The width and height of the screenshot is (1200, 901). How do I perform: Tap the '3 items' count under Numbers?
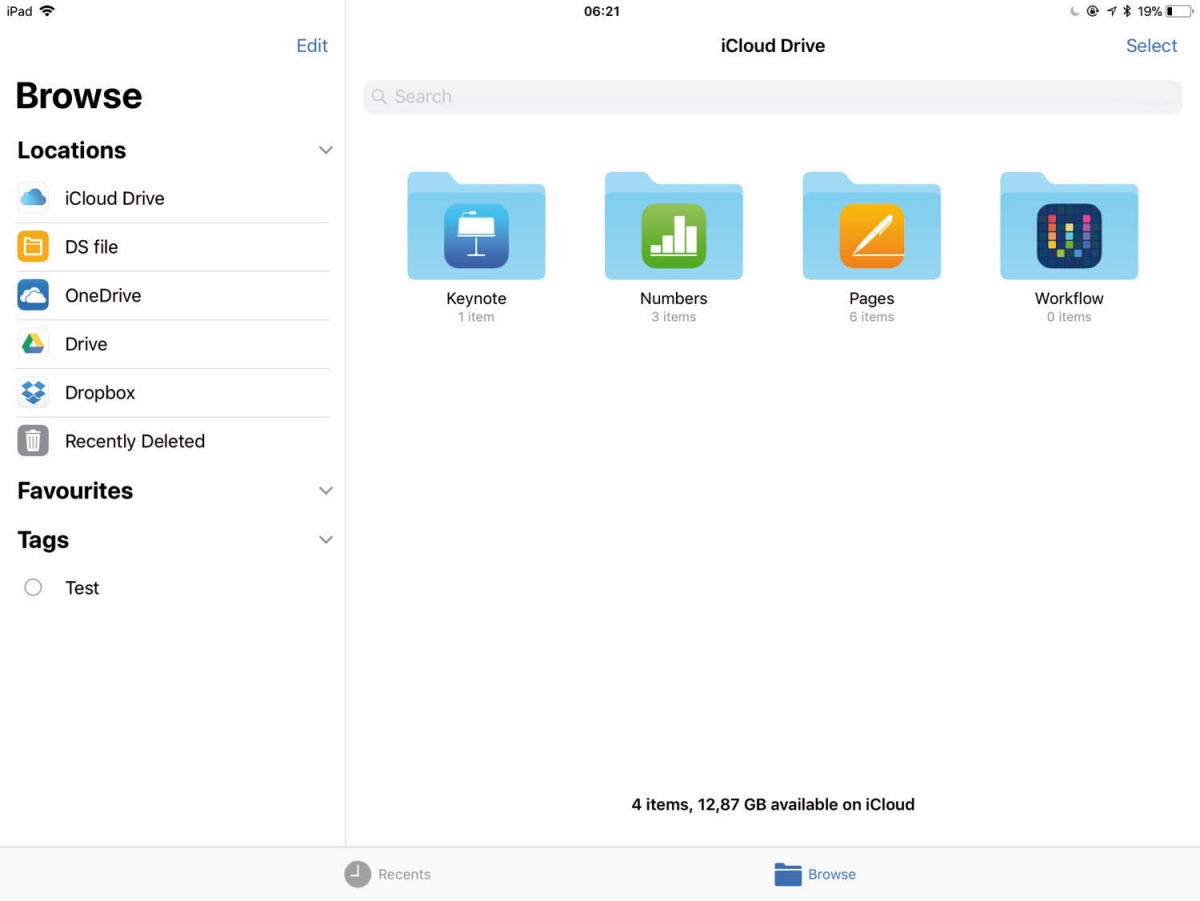pos(674,317)
